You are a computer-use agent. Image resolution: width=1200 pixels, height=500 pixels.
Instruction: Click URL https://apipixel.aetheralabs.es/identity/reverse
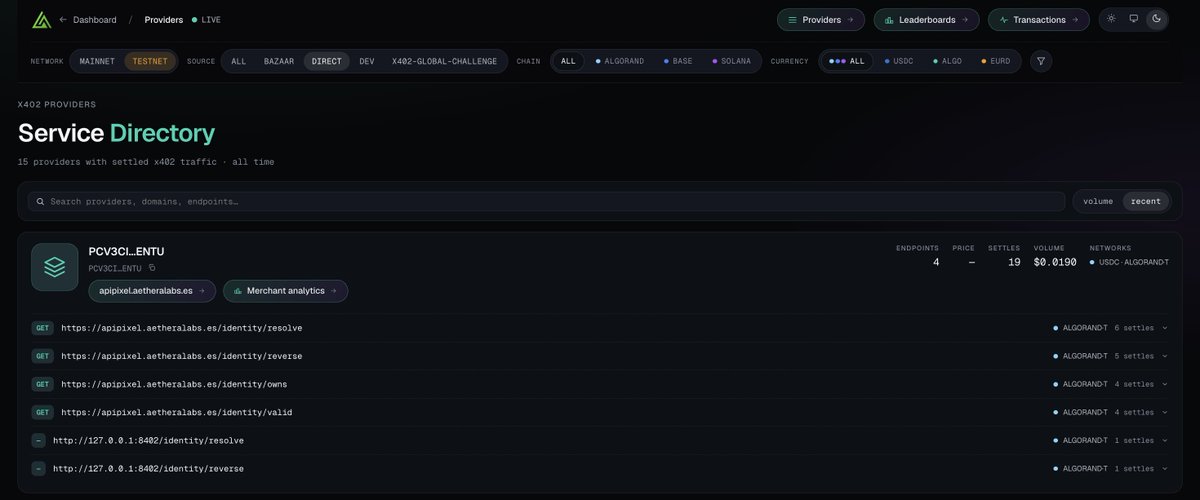tap(182, 356)
